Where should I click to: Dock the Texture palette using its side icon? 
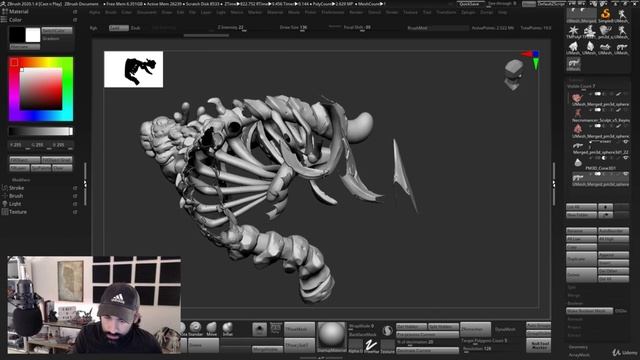point(75,212)
